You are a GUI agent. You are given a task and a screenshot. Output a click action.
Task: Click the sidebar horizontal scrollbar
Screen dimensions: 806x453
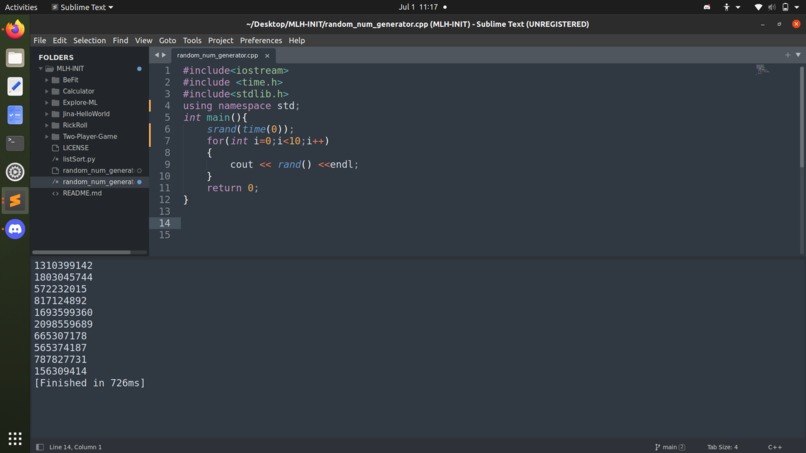81,252
